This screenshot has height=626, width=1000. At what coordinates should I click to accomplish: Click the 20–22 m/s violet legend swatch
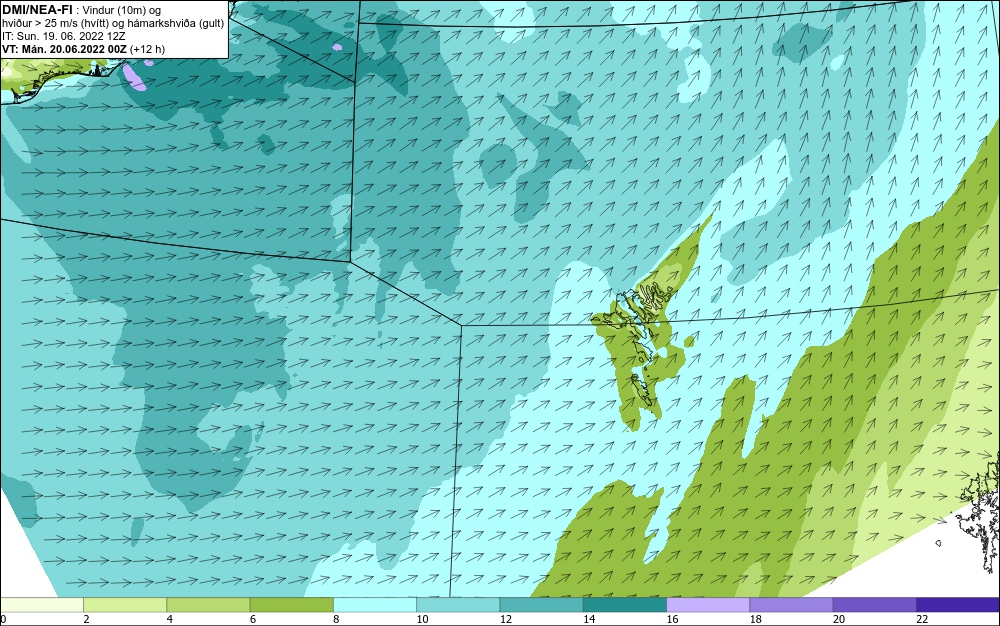tap(874, 605)
